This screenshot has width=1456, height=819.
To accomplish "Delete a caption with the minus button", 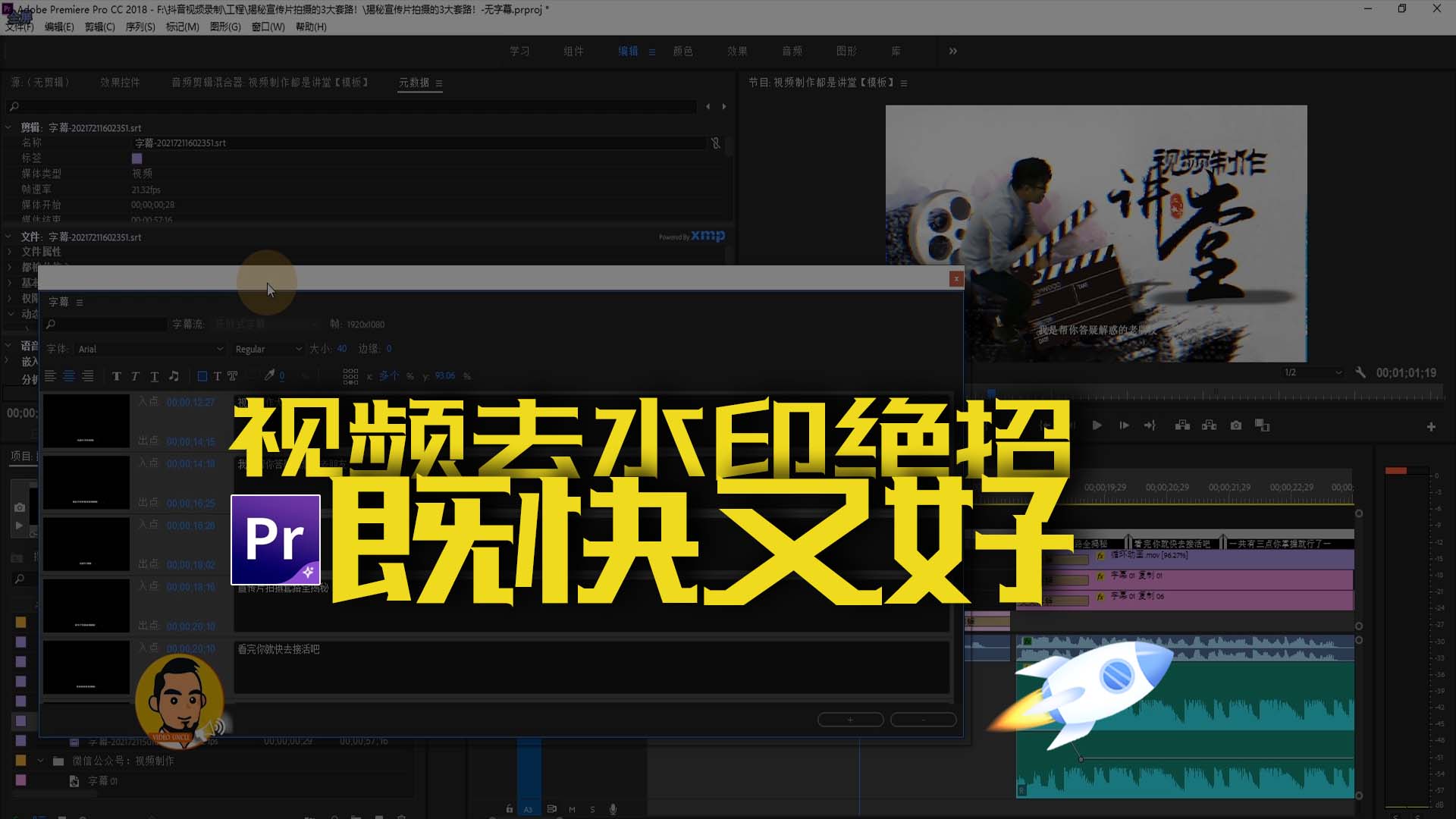I will pyautogui.click(x=923, y=719).
